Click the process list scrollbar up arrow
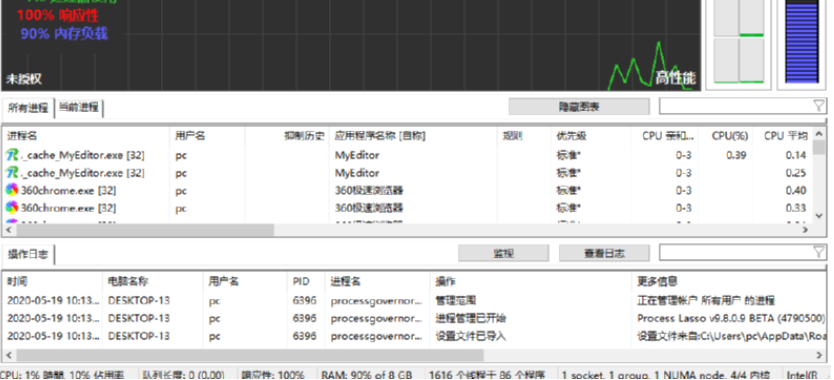 point(820,135)
